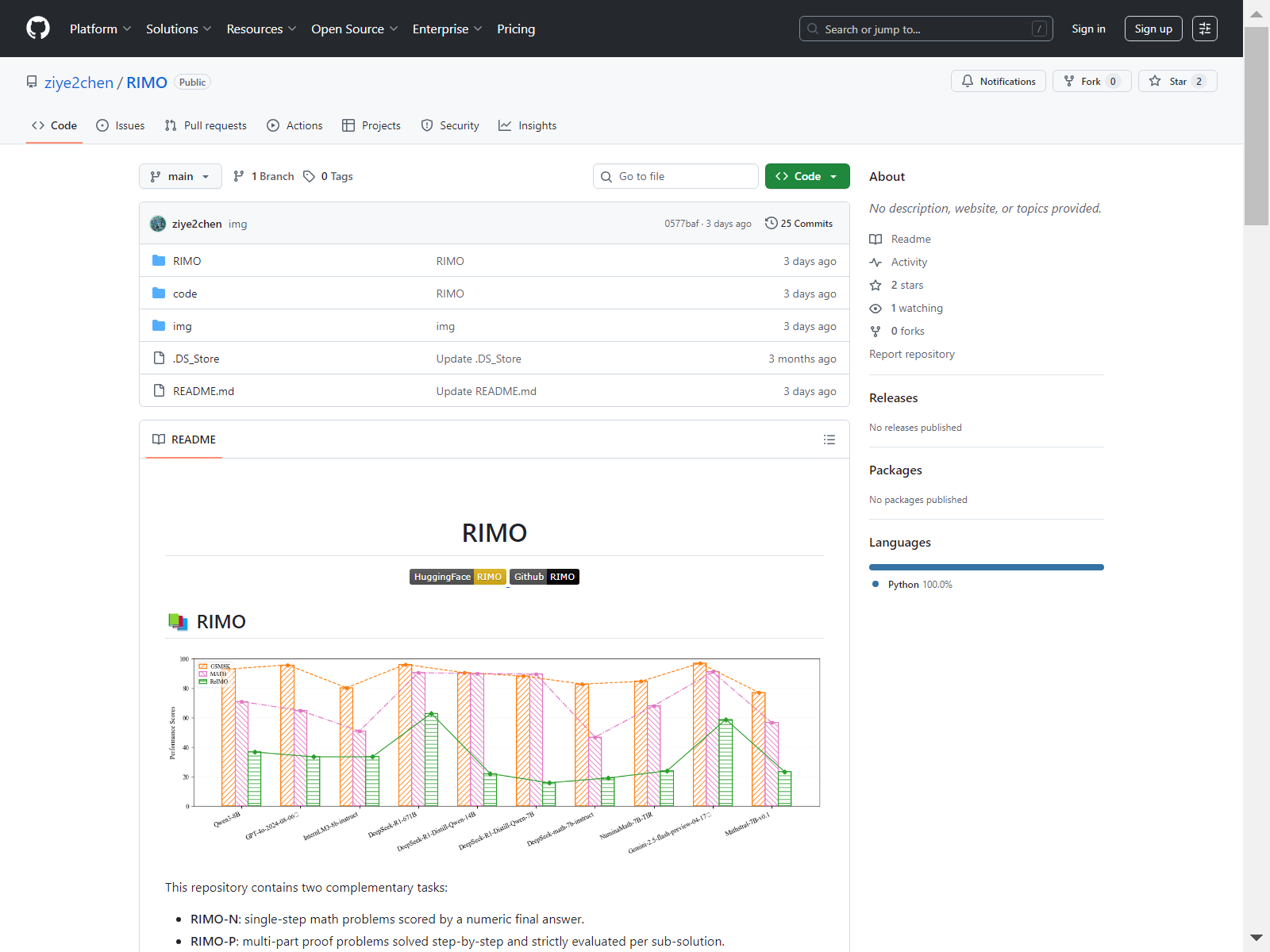Focus the Search or jump to field
The image size is (1270, 952).
click(926, 29)
